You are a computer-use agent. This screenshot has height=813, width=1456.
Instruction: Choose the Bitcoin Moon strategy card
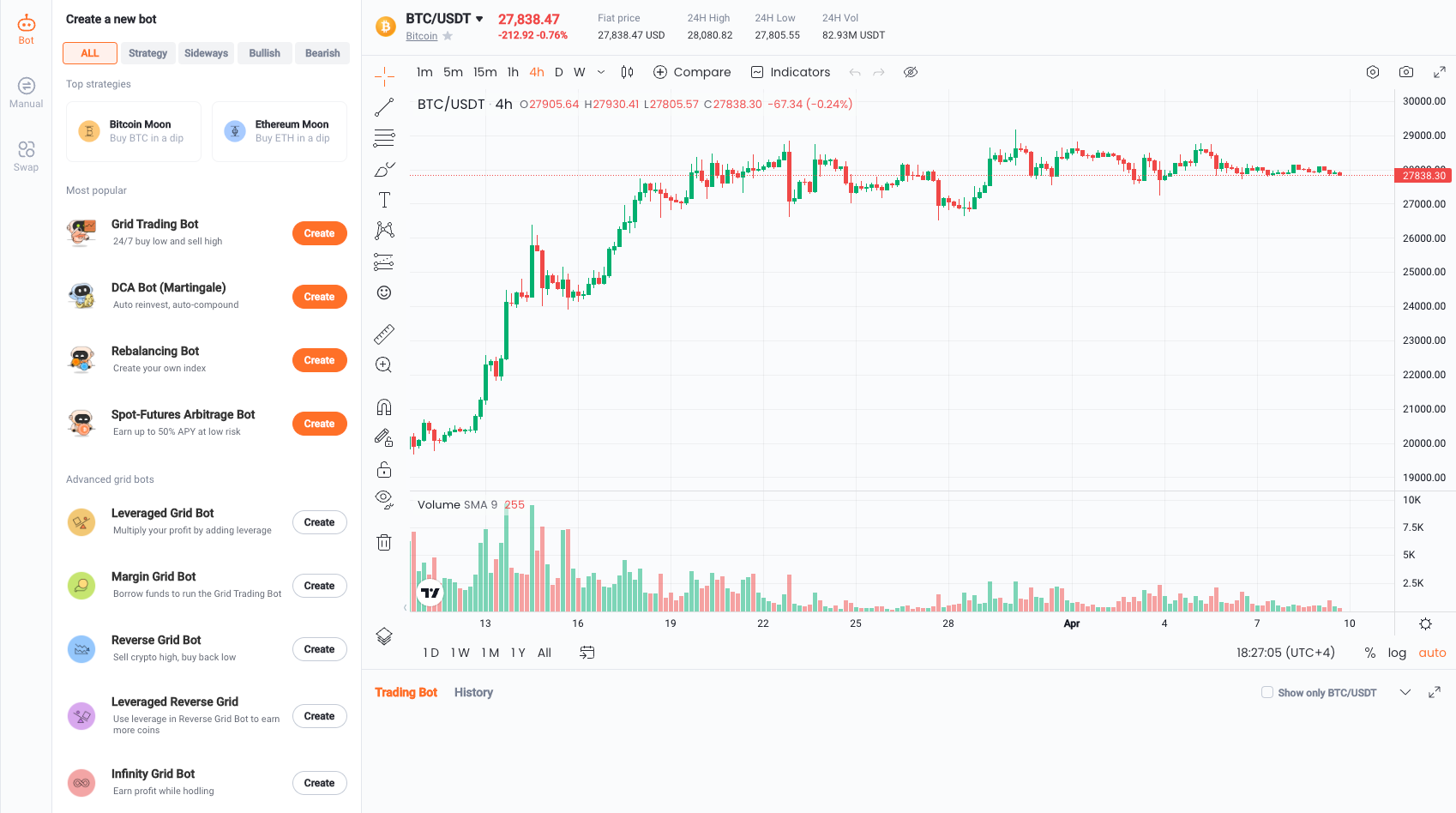tap(134, 131)
